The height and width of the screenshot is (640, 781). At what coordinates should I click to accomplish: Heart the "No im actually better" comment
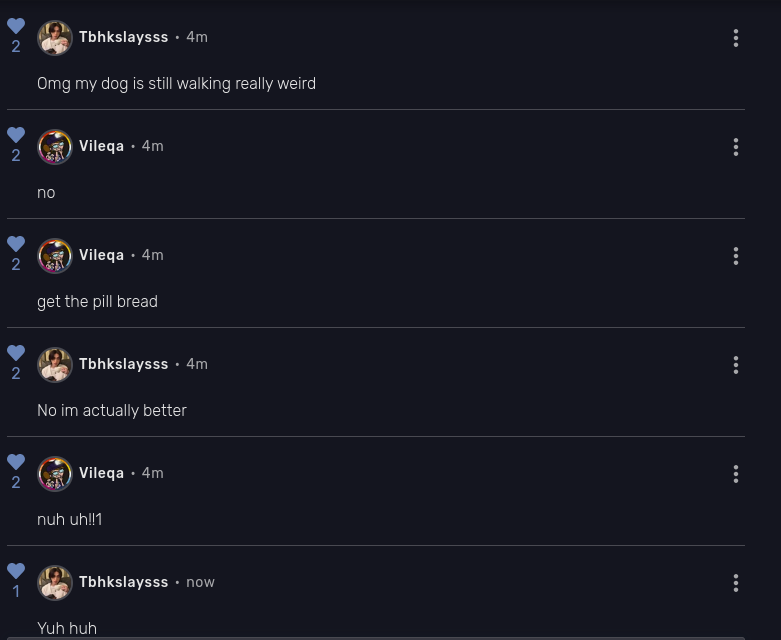[x=16, y=354]
